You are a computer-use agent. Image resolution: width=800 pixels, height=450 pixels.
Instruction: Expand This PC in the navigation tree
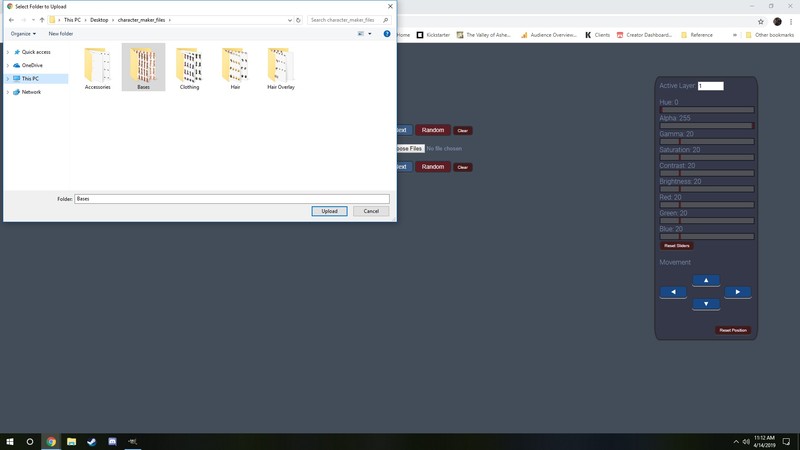pyautogui.click(x=8, y=79)
